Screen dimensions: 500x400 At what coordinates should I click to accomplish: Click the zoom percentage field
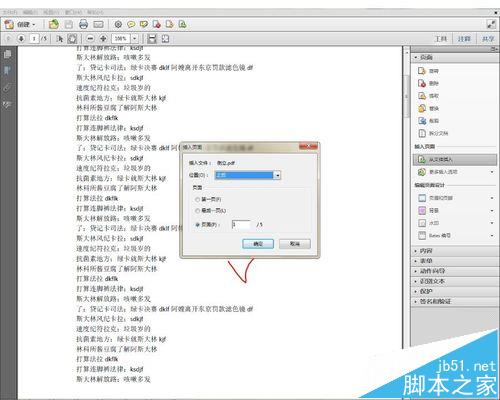pyautogui.click(x=121, y=39)
